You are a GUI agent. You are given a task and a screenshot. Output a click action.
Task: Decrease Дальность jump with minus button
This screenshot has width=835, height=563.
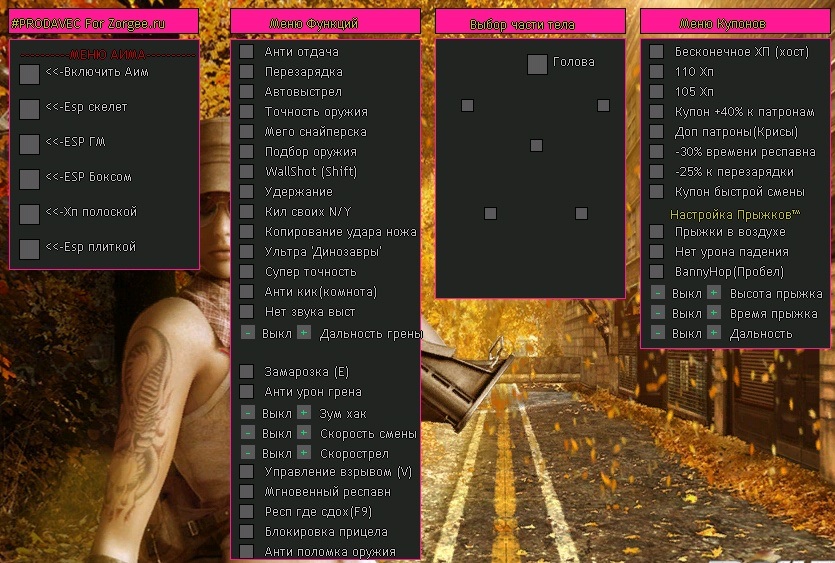point(658,333)
